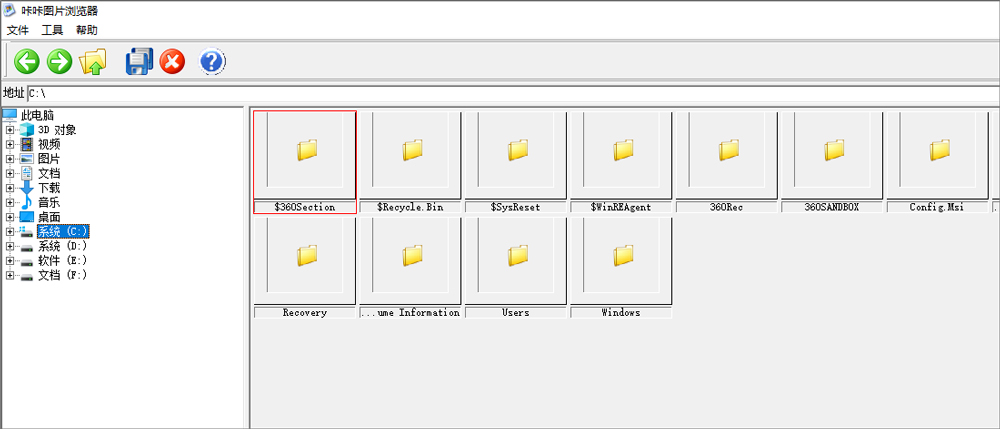Open the 工具 menu
The height and width of the screenshot is (429, 1000).
tap(52, 30)
